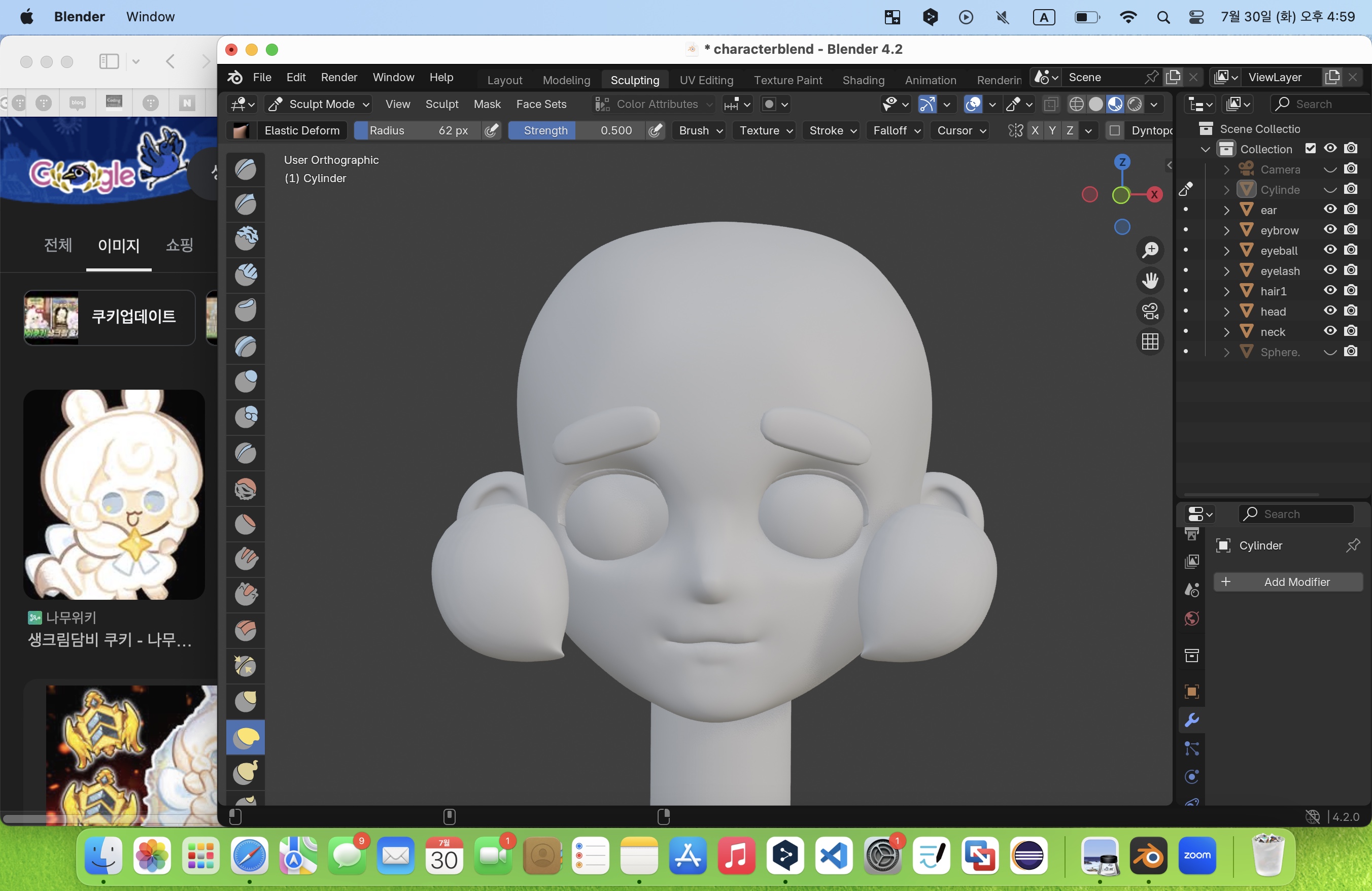Expand the head object in outliner
Image resolution: width=1372 pixels, height=891 pixels.
coord(1227,312)
